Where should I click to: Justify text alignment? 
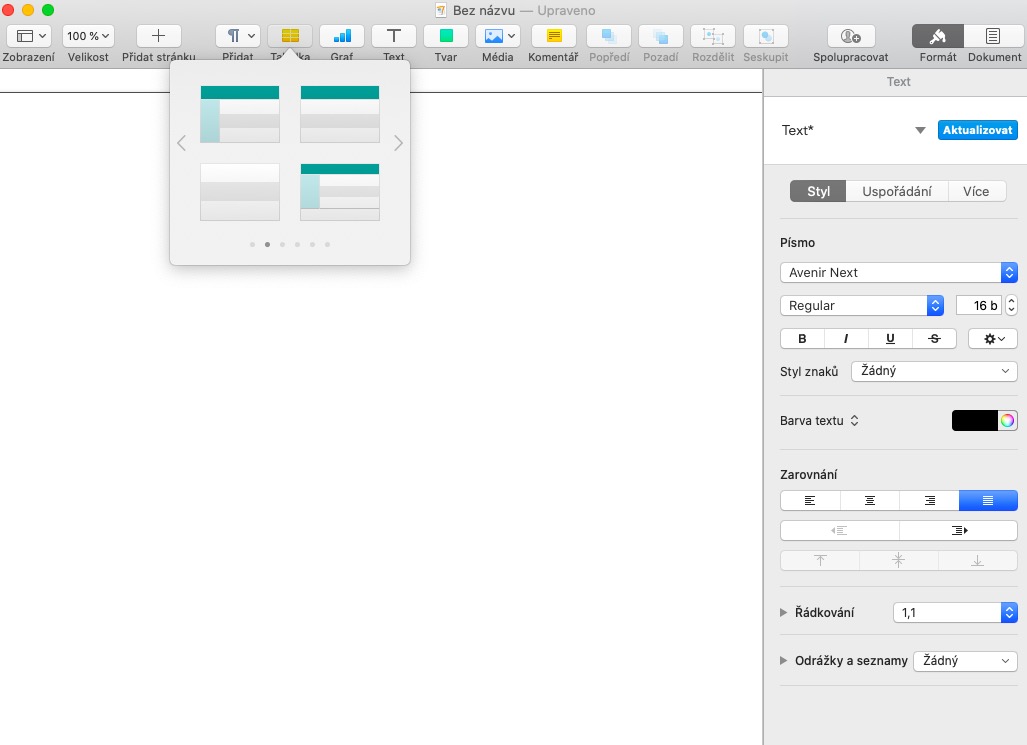988,501
